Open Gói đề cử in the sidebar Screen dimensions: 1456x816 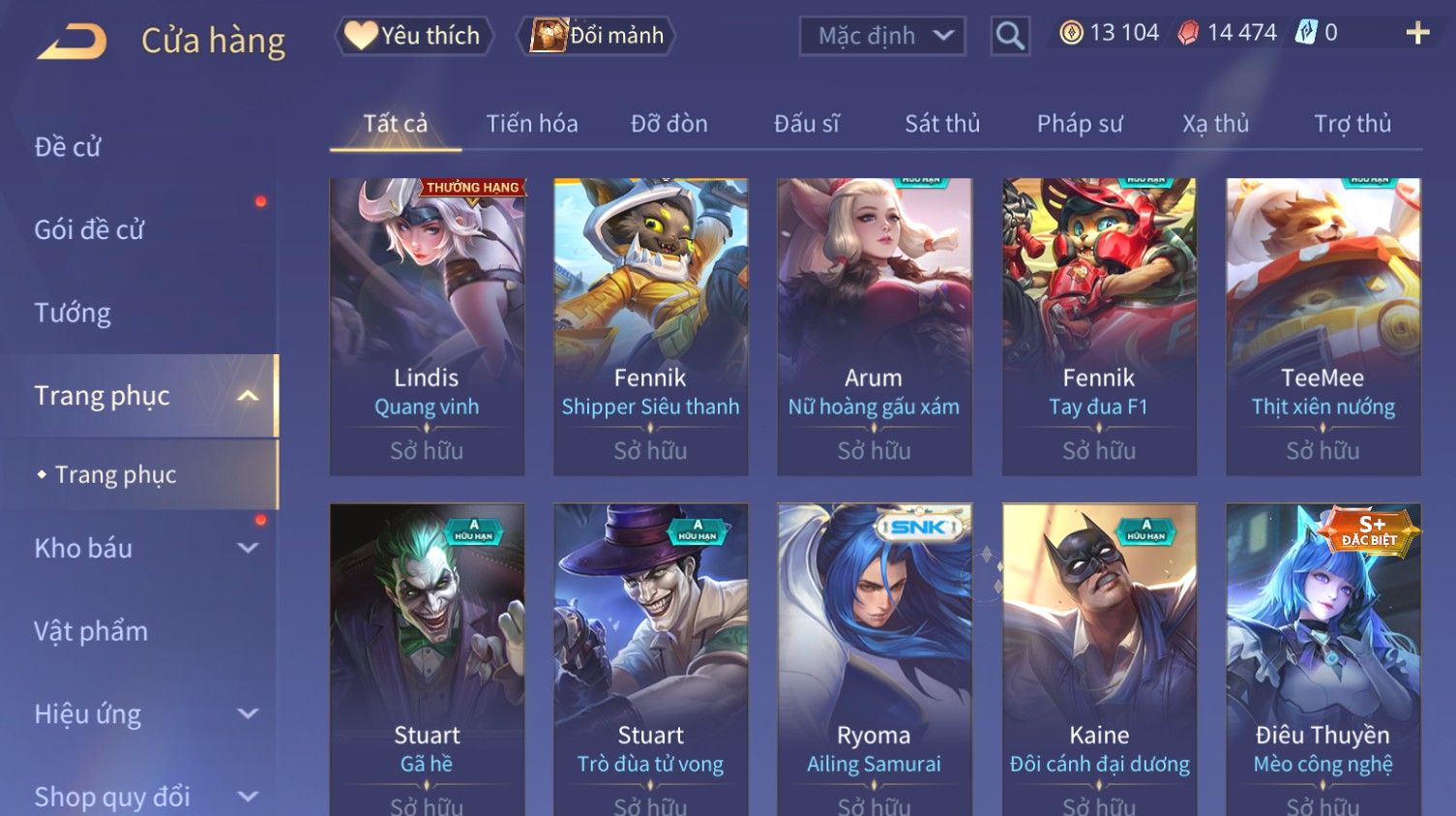pos(89,229)
